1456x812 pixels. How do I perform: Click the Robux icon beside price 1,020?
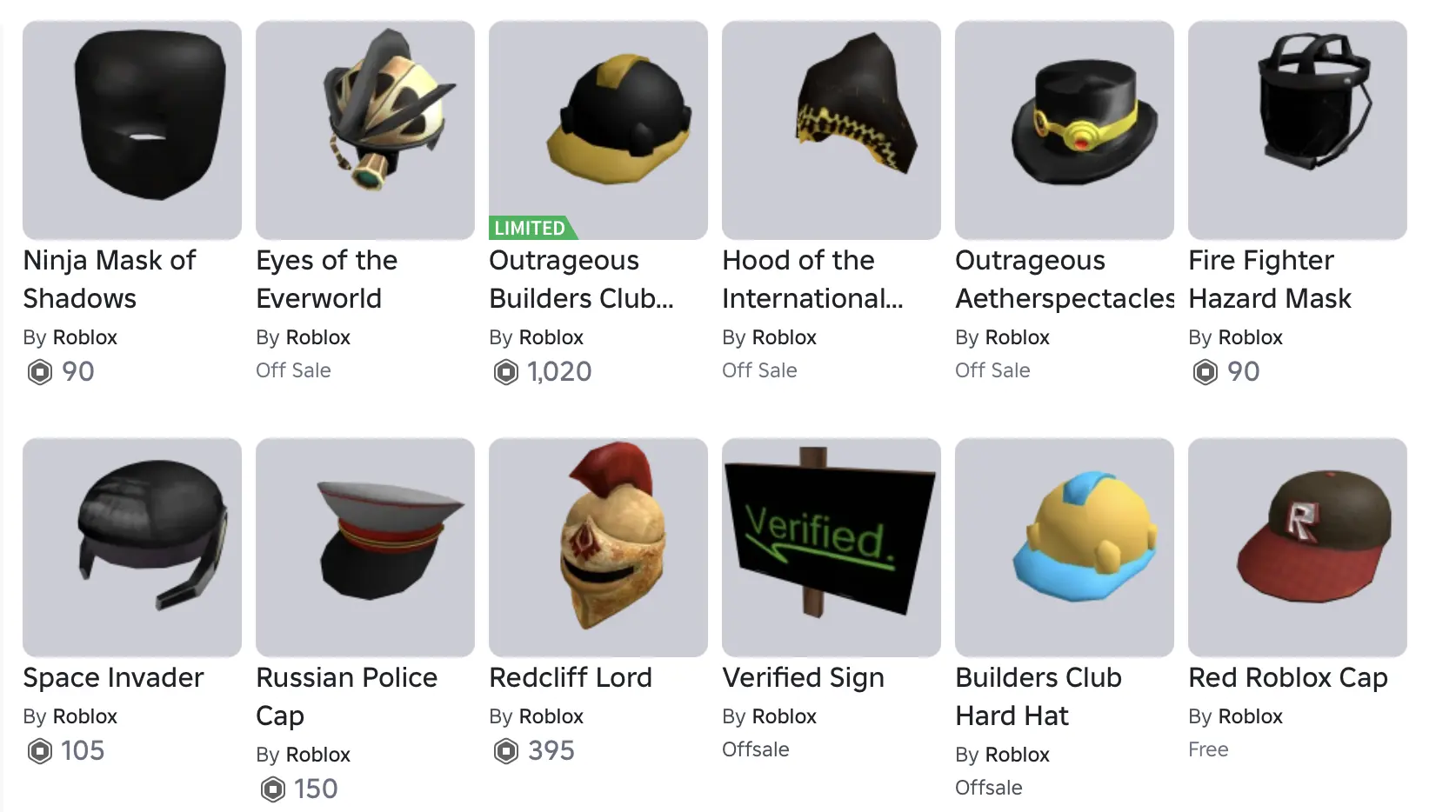coord(506,372)
